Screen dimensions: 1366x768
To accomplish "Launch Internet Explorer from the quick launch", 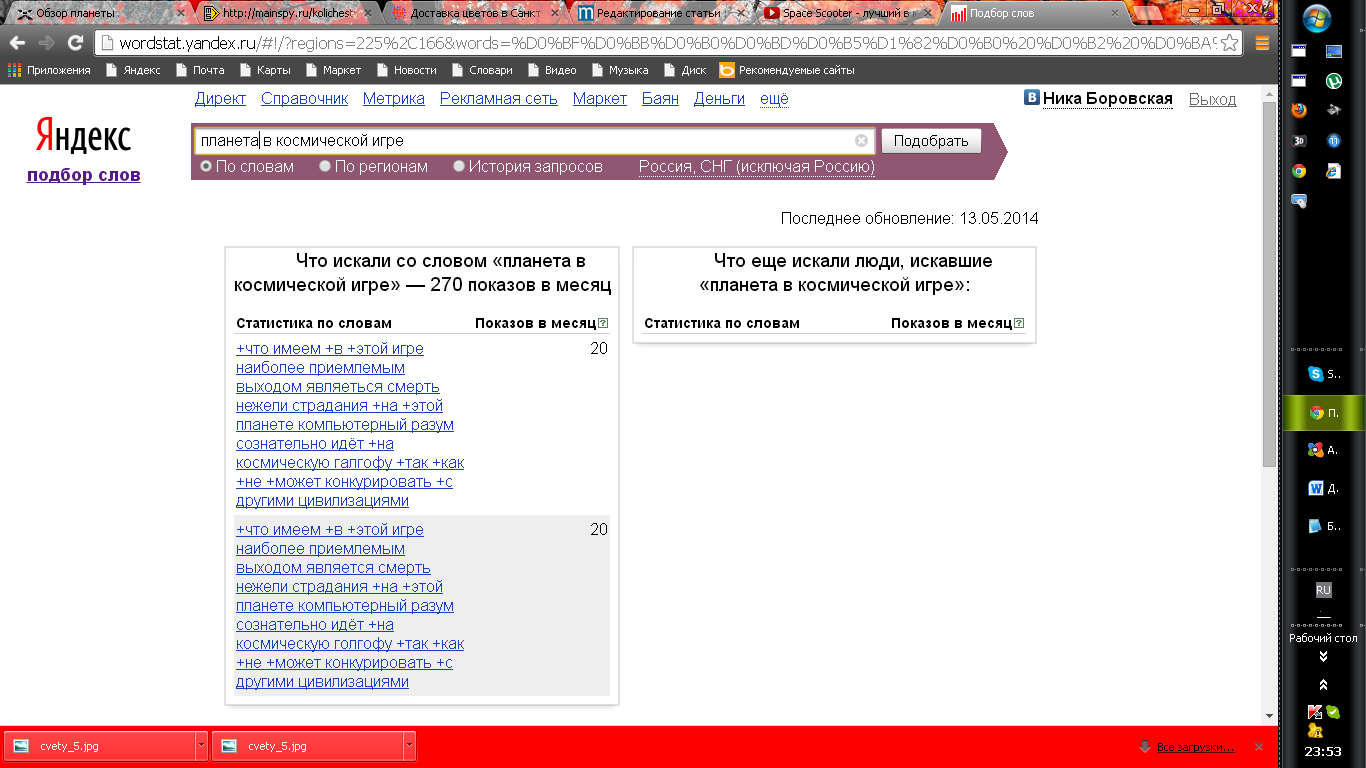I will point(1333,170).
